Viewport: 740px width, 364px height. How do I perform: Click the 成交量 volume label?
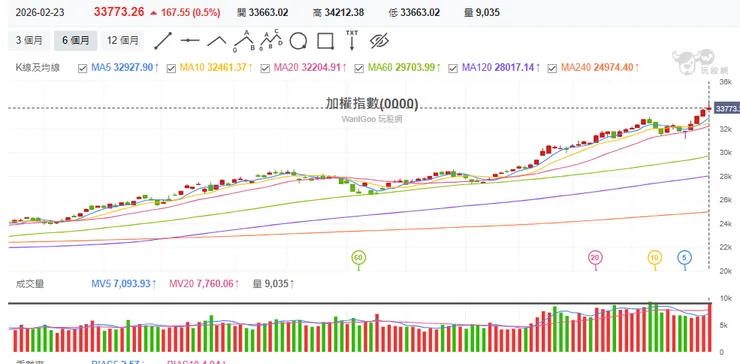(x=30, y=284)
